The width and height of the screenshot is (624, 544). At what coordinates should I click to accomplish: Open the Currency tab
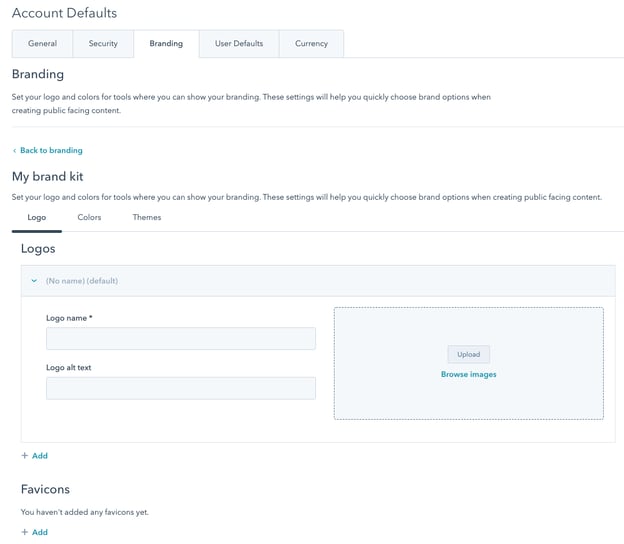[311, 44]
